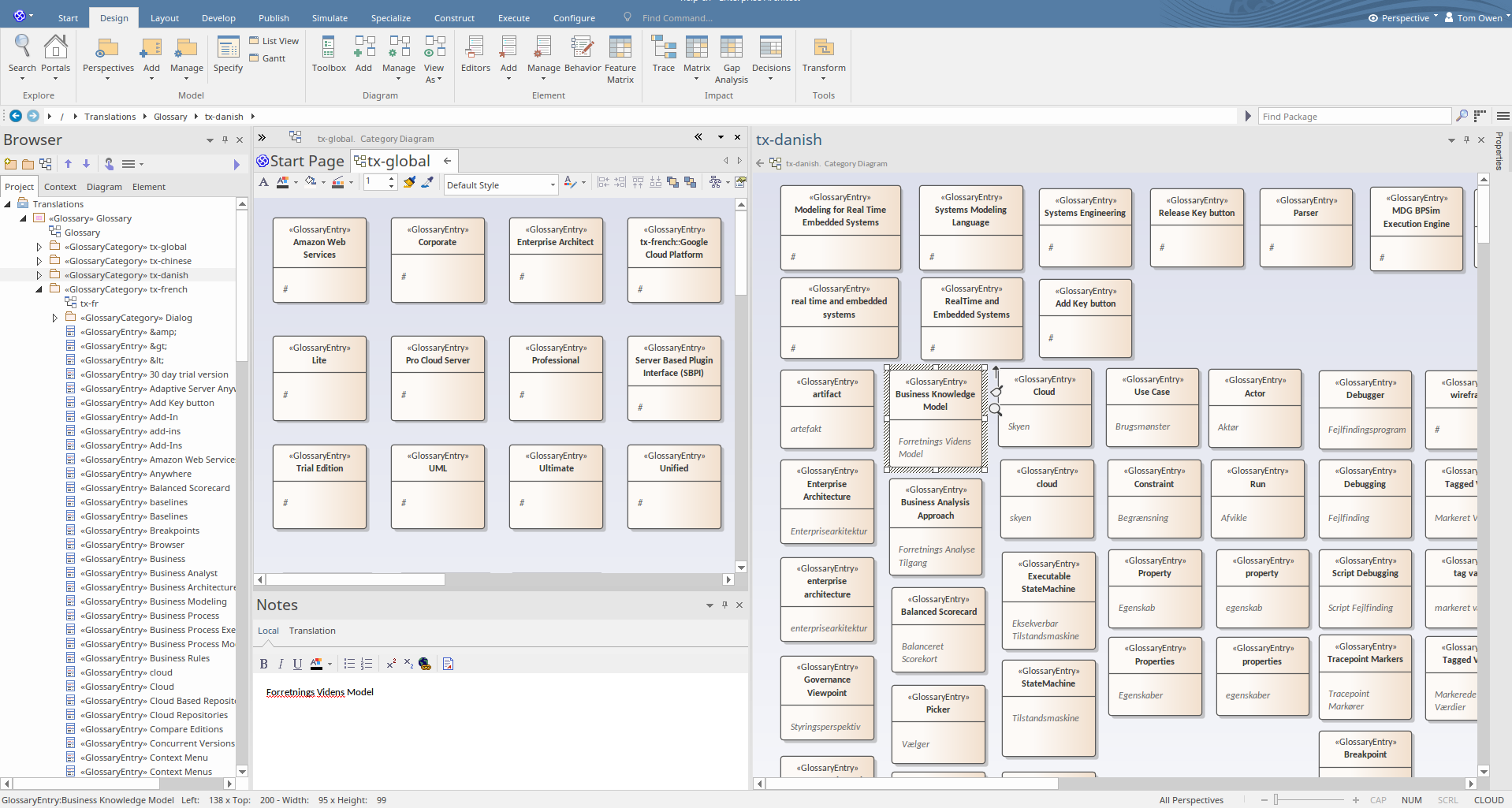The width and height of the screenshot is (1512, 808).
Task: Click the zoom slider in the status bar
Action: pos(1276,800)
